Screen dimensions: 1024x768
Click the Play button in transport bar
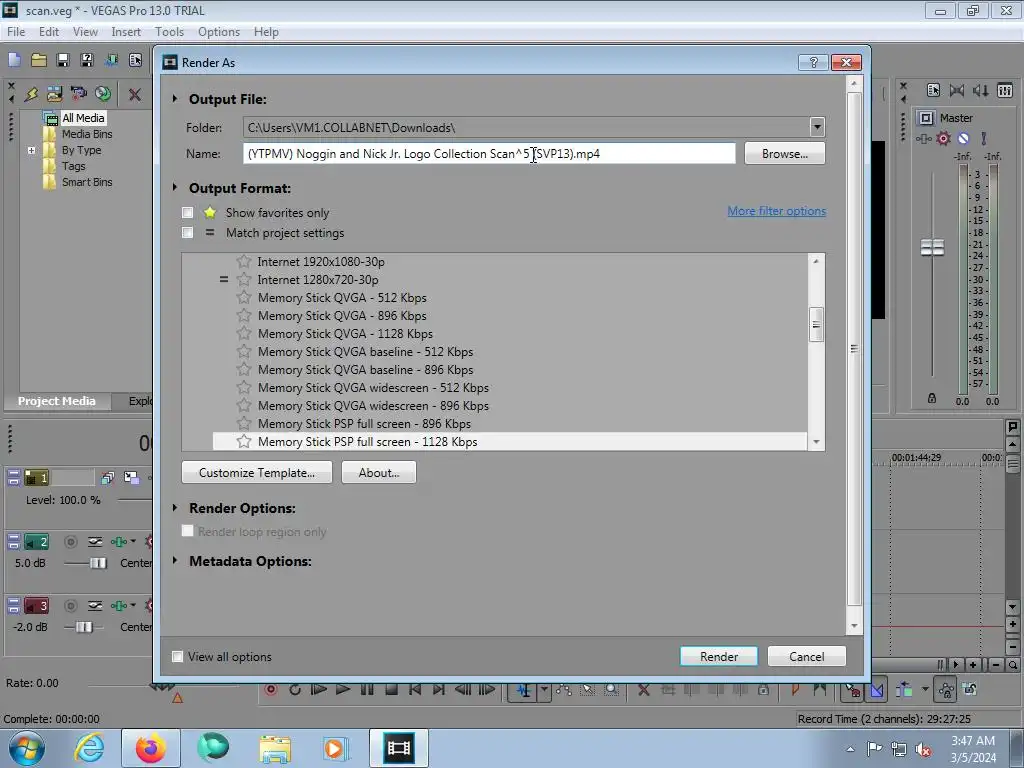pos(342,690)
